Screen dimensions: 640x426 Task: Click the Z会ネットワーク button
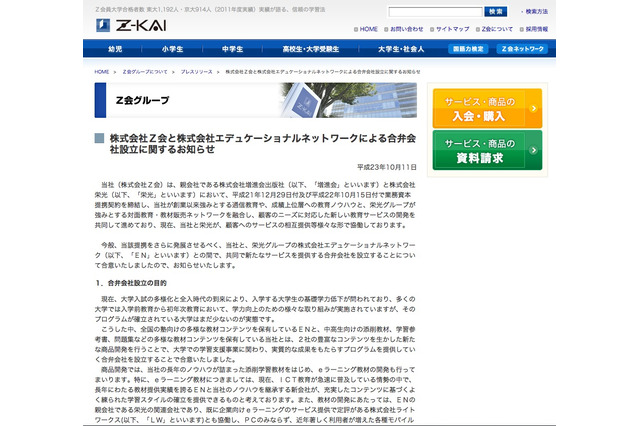522,49
